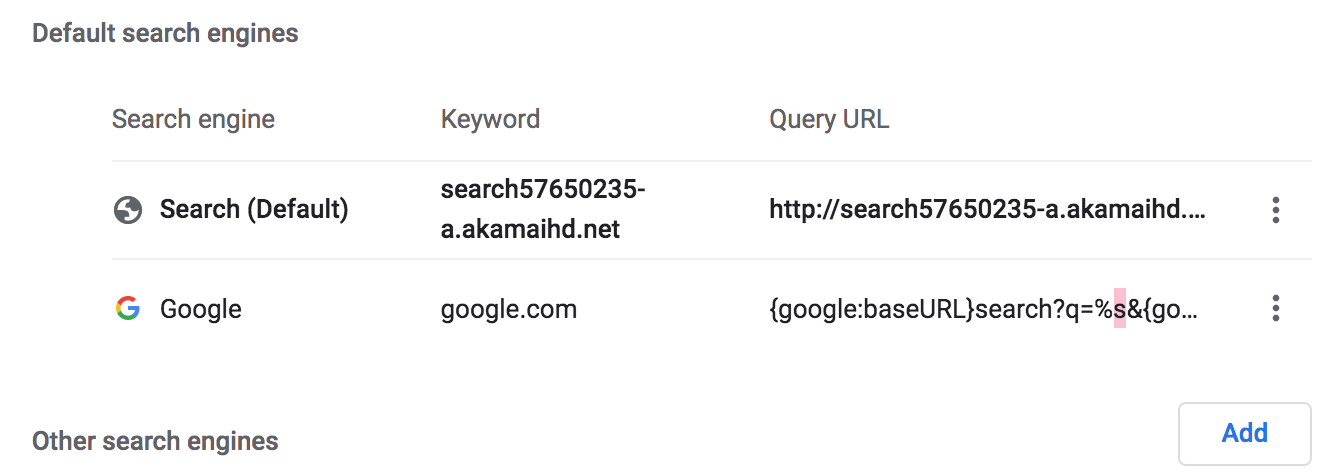Click the word (Default) next to Search
The image size is (1338, 472).
[297, 210]
